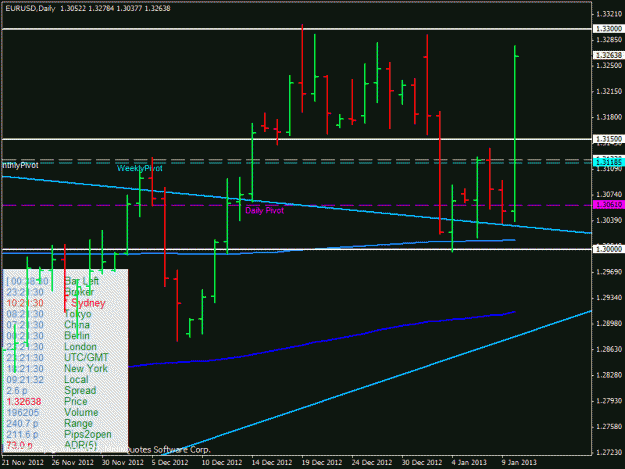This screenshot has height=469, width=625.
Task: Click the 4 Jan 2013 date label
Action: pos(469,462)
